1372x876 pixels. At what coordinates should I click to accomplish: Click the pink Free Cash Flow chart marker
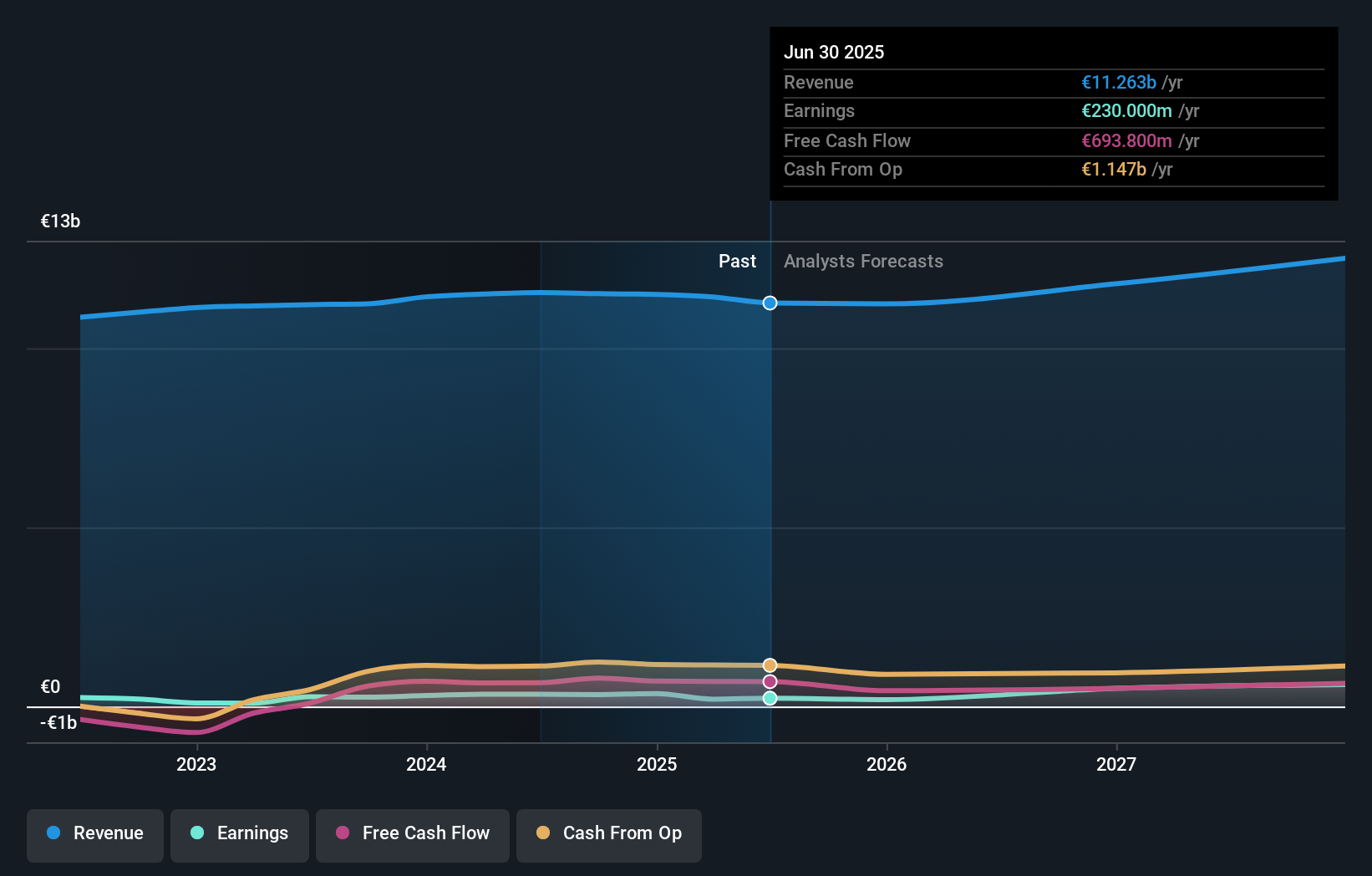tap(769, 681)
